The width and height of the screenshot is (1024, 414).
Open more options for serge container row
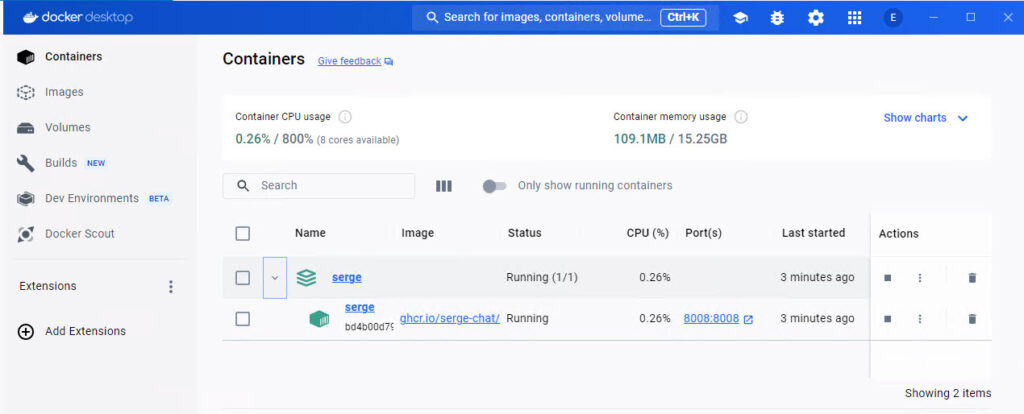tap(920, 319)
